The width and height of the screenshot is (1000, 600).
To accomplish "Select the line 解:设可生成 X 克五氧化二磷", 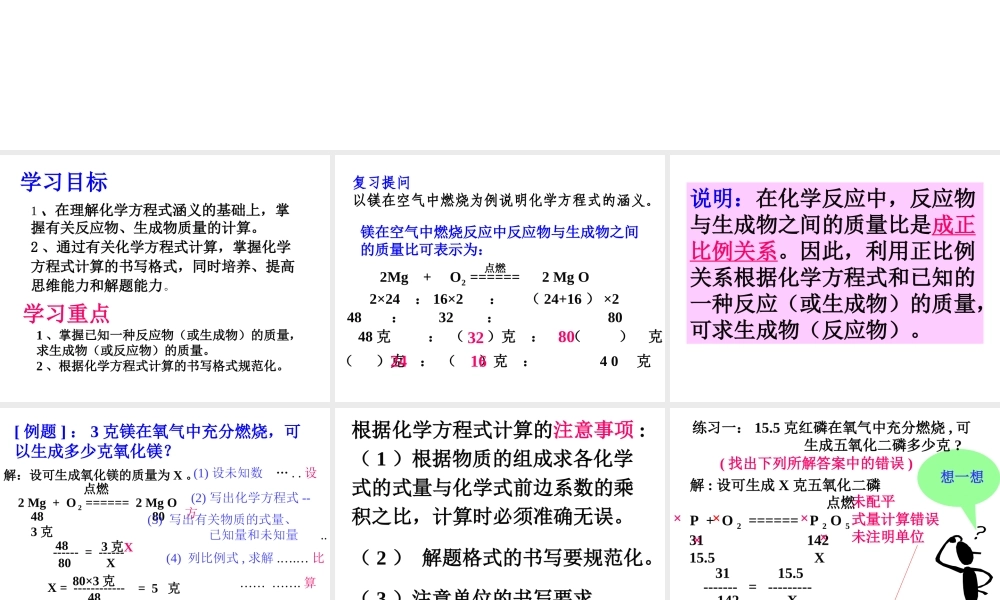I will [785, 485].
